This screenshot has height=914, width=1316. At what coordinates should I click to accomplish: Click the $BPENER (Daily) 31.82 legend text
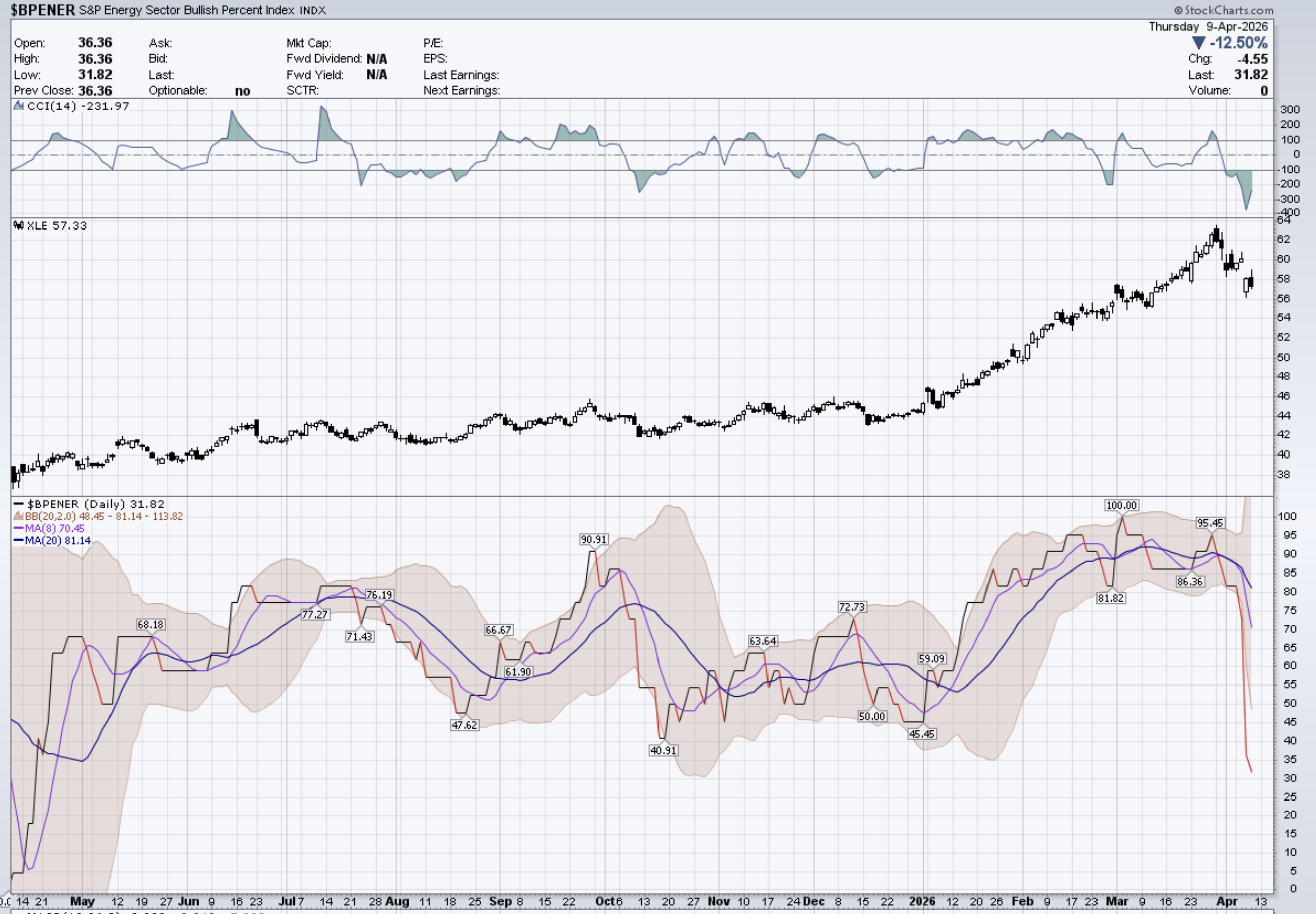95,504
